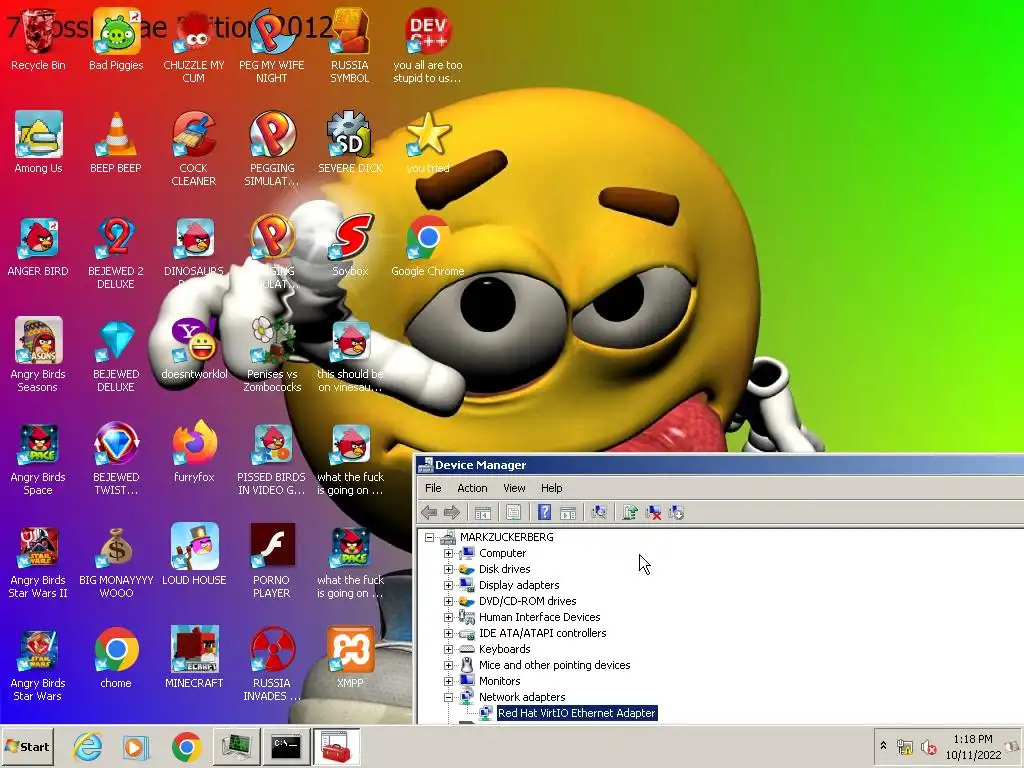Select the chome desktop shortcut
Screen dimensions: 1024x768
point(116,657)
